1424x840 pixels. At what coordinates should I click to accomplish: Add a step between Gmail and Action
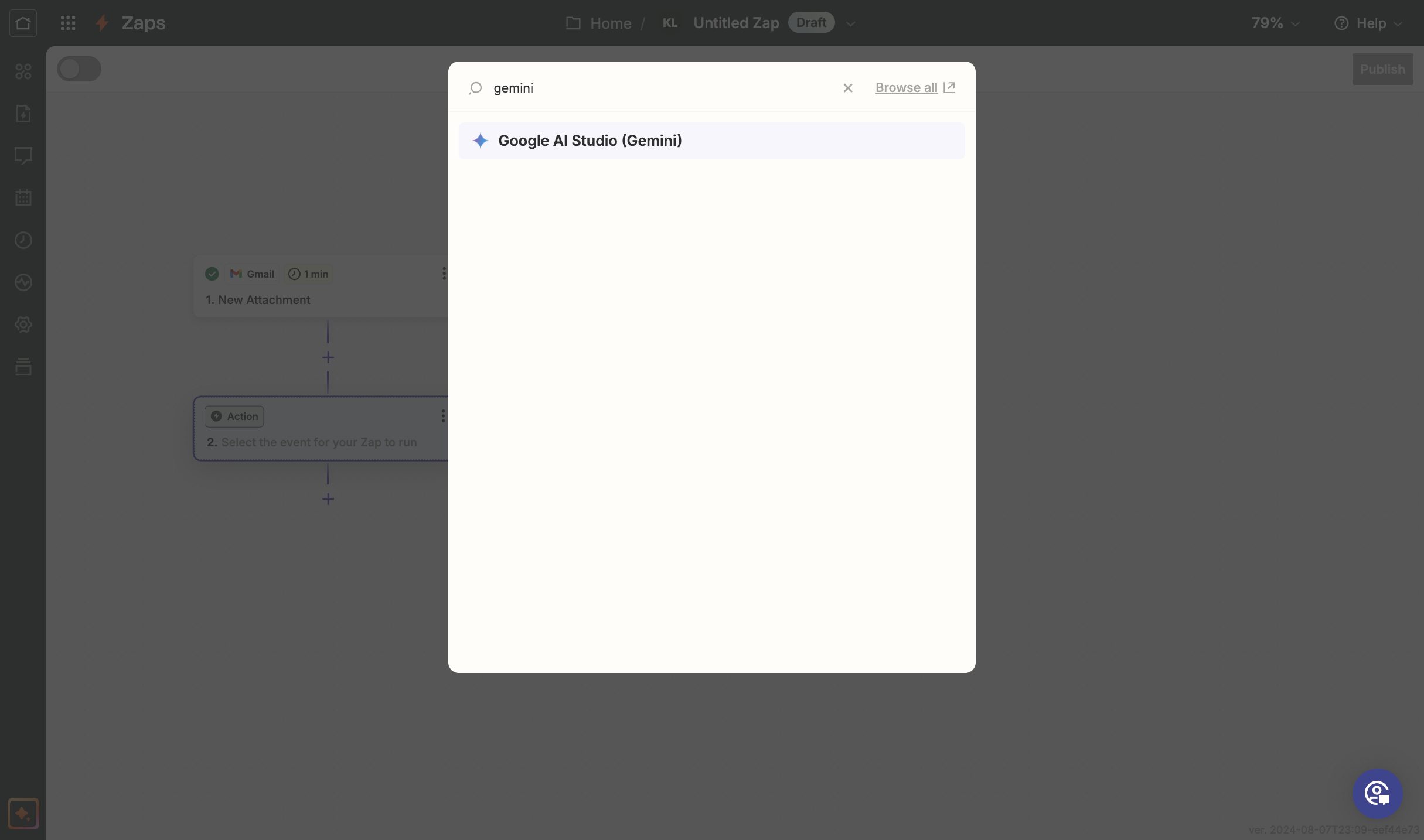click(328, 357)
